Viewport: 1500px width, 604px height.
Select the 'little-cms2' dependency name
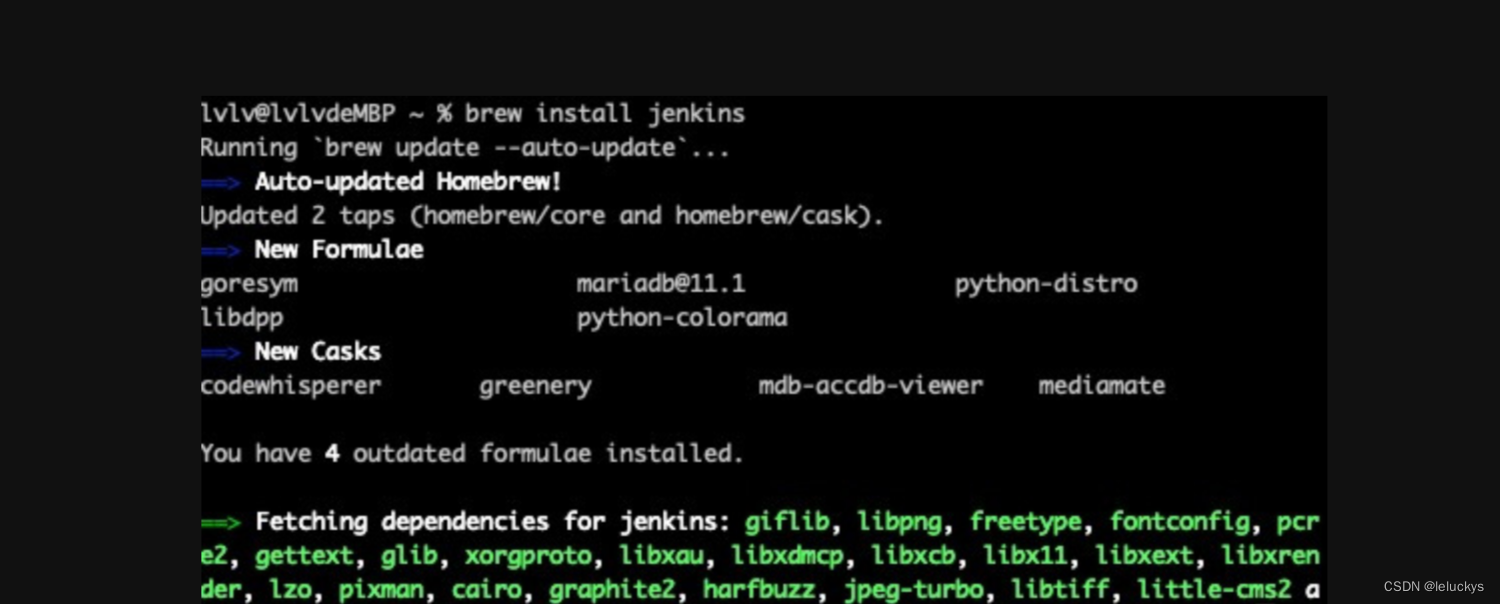pyautogui.click(x=1214, y=591)
